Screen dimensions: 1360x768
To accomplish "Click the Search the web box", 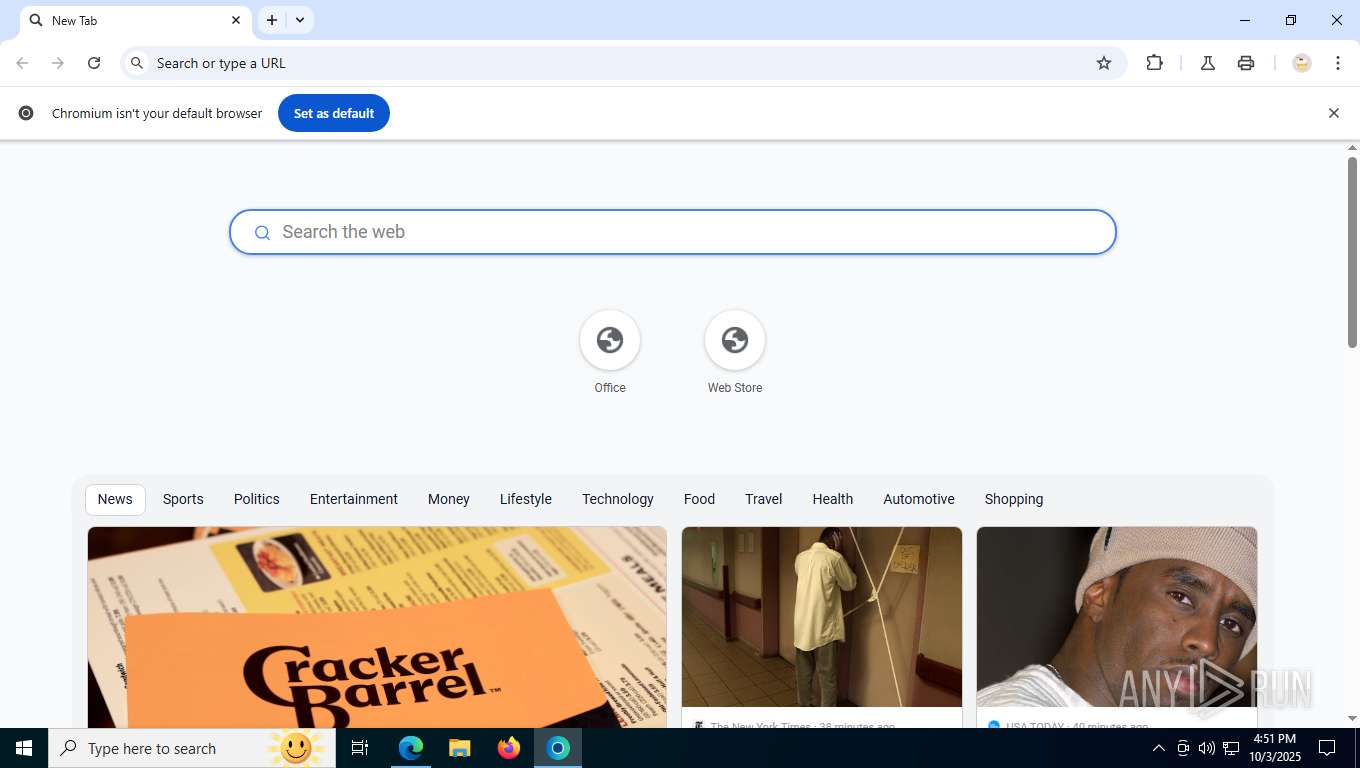I will point(673,232).
